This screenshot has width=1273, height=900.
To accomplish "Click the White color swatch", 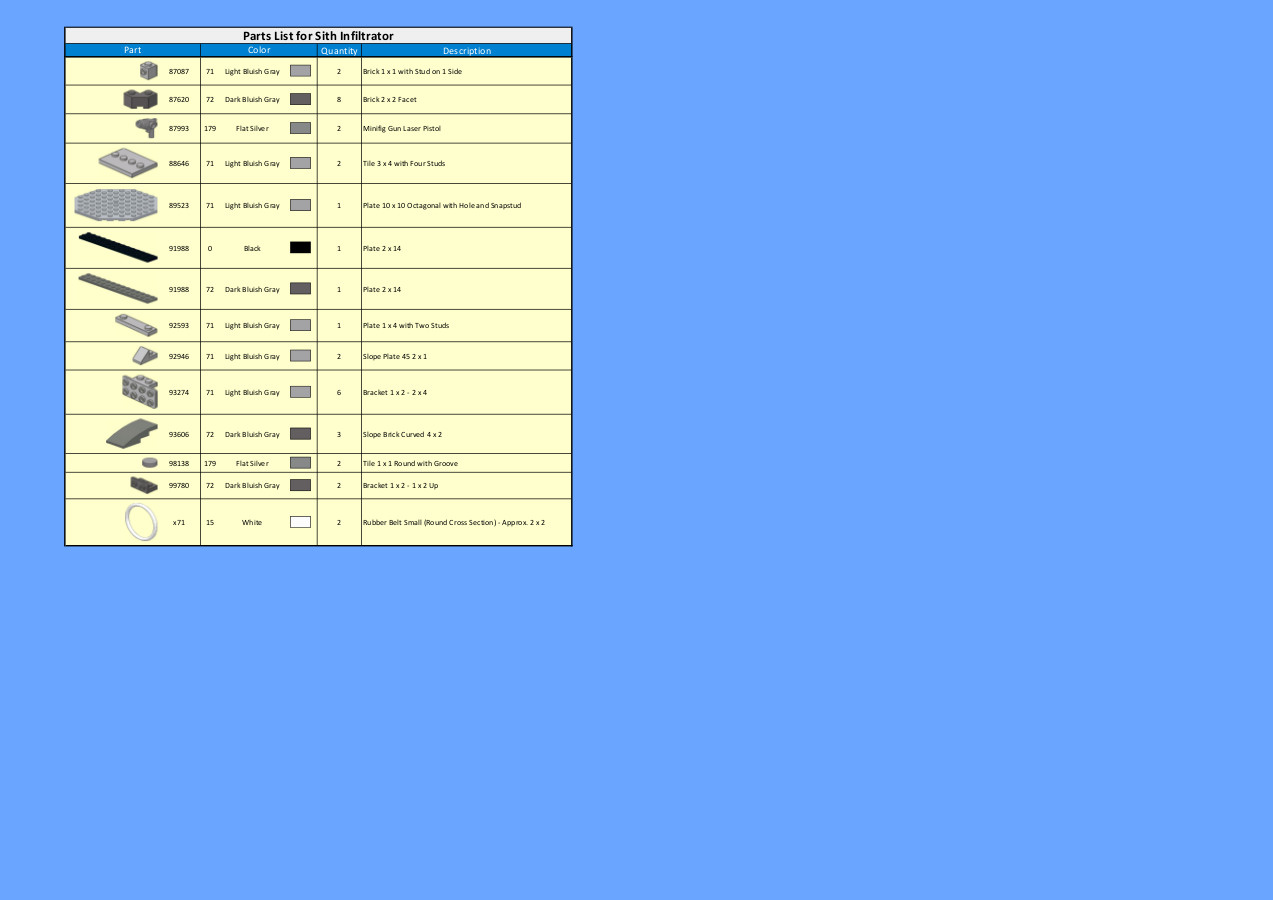I will pyautogui.click(x=300, y=522).
